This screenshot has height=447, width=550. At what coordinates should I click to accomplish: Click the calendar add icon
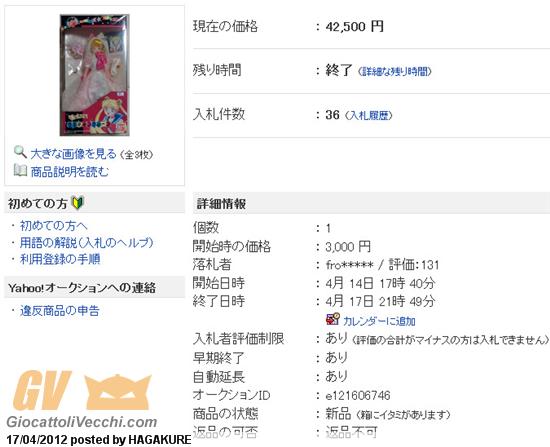tap(333, 319)
